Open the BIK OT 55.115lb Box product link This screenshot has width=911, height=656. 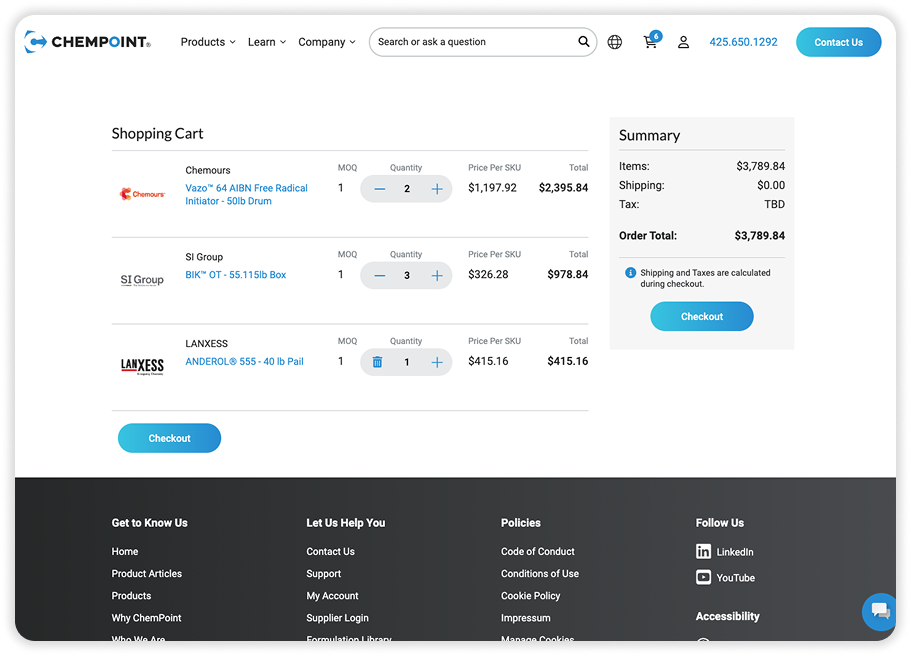point(236,275)
